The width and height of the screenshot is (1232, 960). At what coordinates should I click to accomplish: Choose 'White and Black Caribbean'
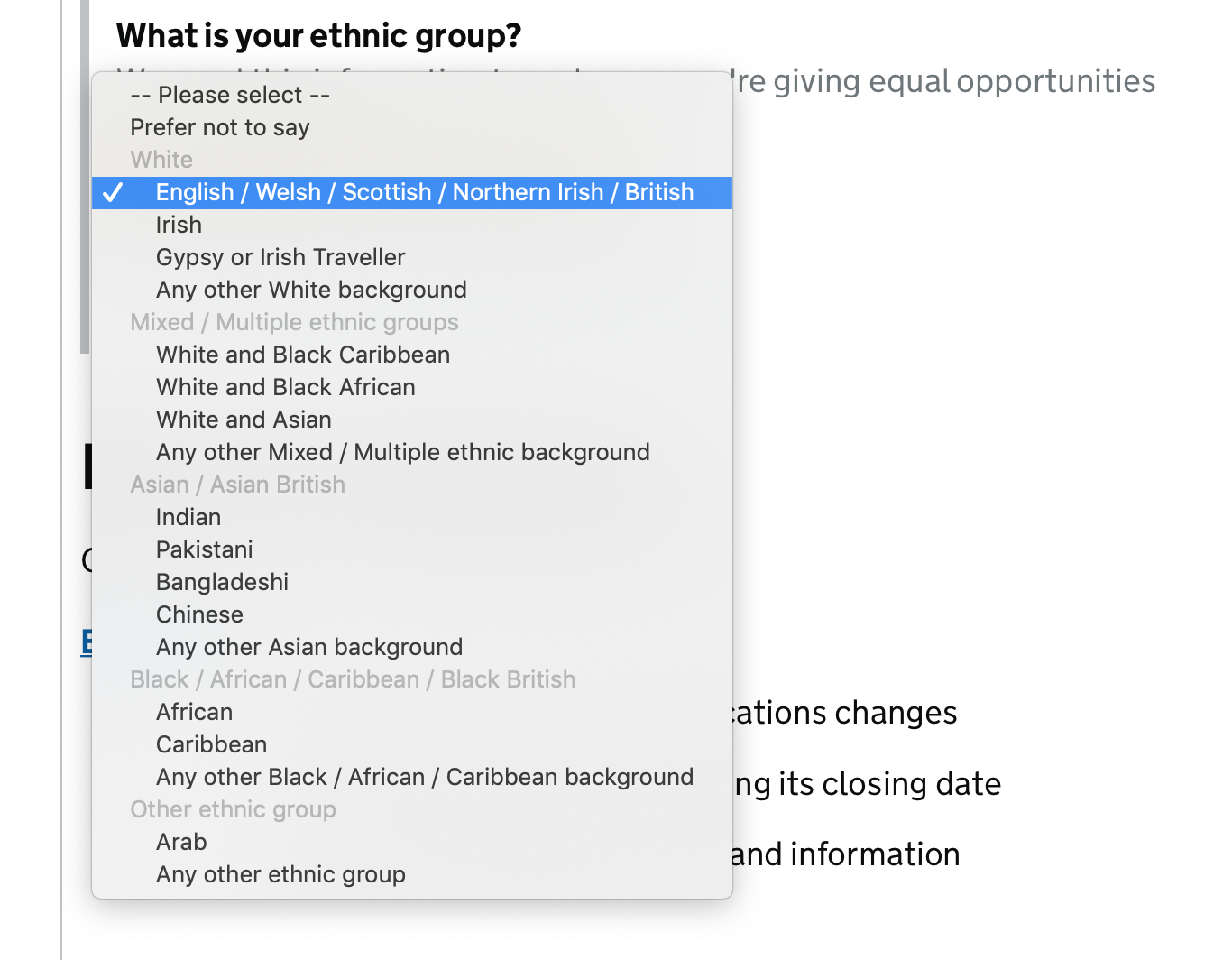[302, 355]
